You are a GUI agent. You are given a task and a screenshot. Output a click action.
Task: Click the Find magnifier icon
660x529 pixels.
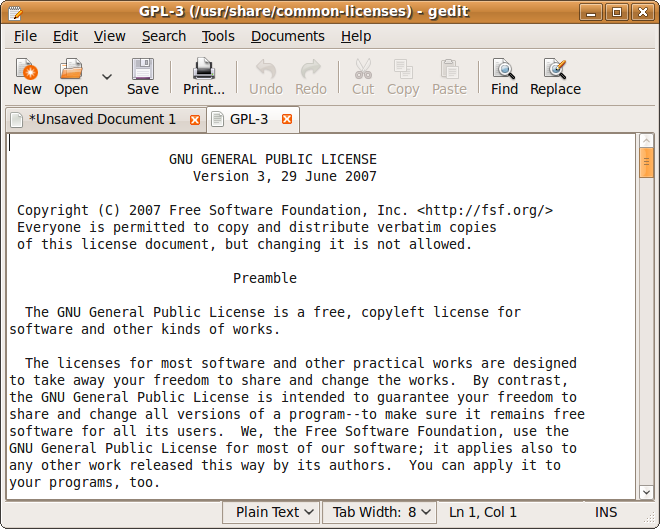(504, 70)
